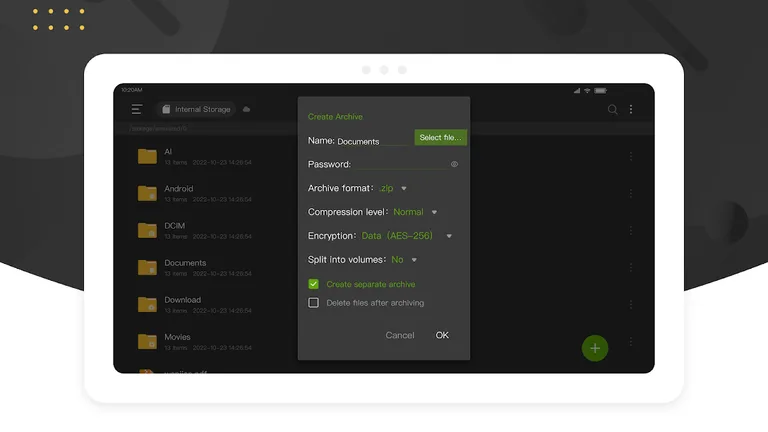Viewport: 768px width, 432px height.
Task: Open the Movies folder icon
Action: 147,341
